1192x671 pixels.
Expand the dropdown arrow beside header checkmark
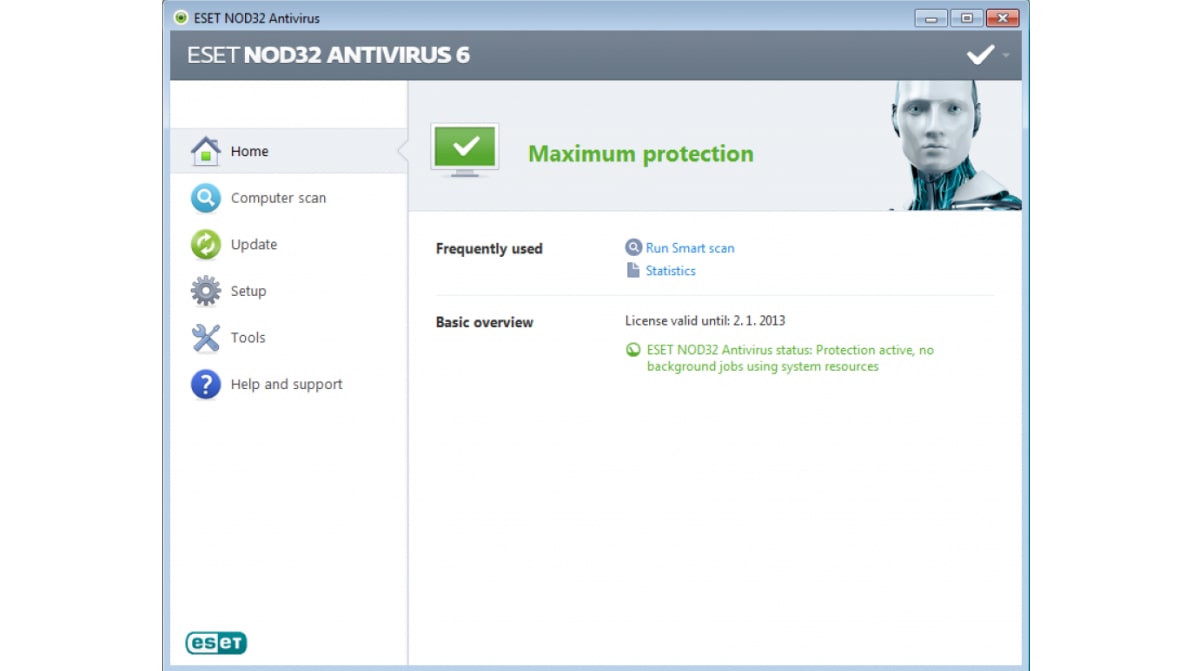click(x=1006, y=55)
